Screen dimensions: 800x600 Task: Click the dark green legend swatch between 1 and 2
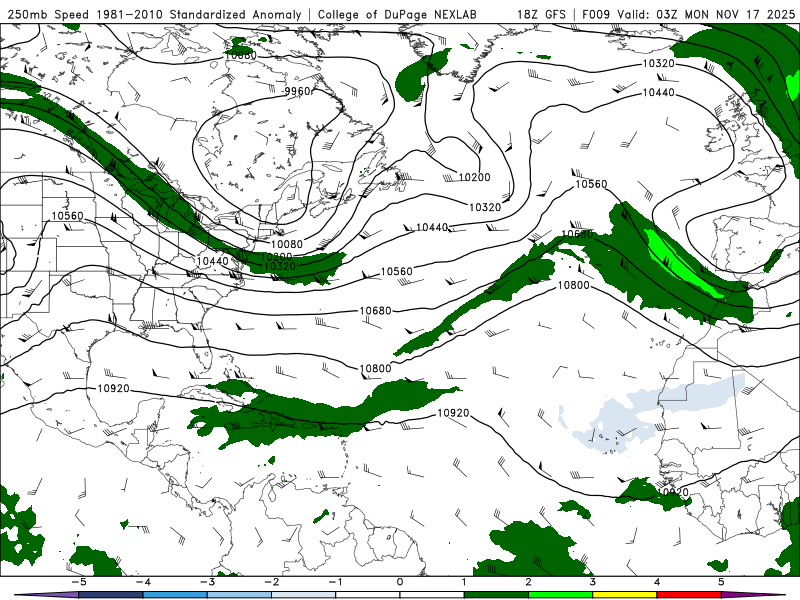pyautogui.click(x=496, y=595)
